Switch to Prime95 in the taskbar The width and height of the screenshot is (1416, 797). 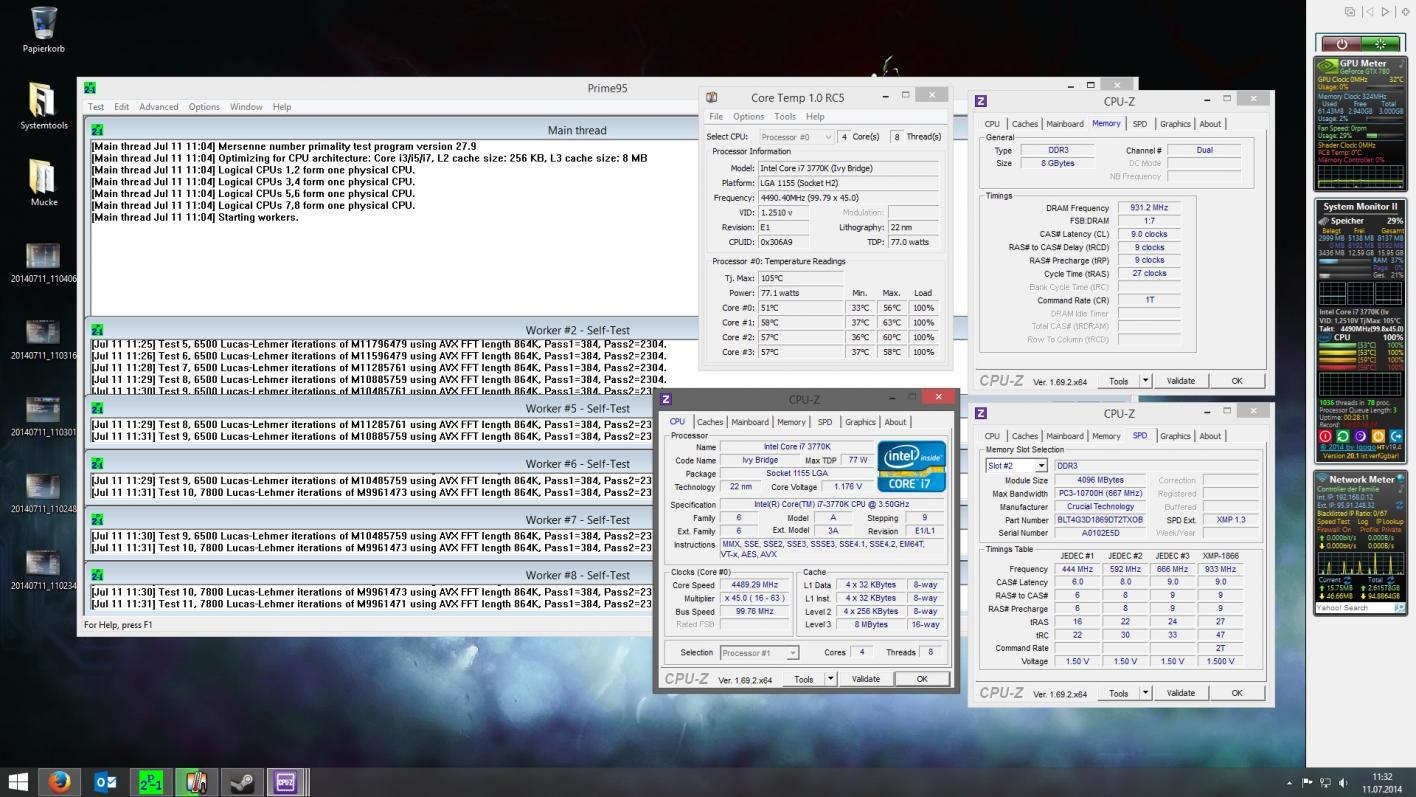150,782
